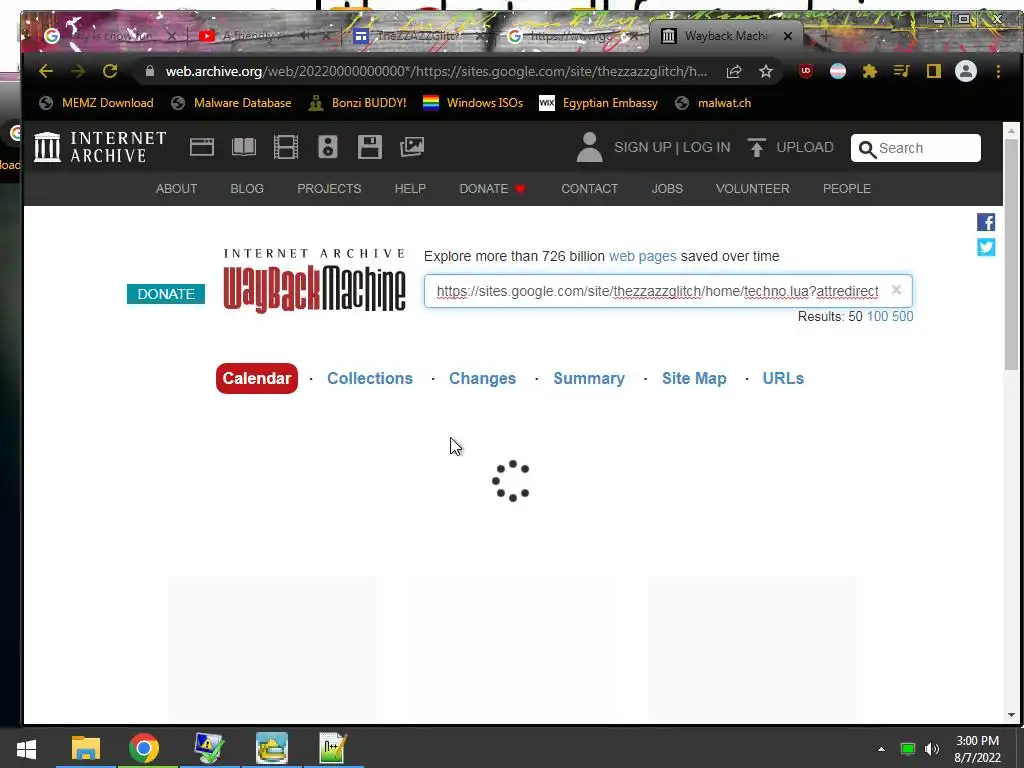Open Bonzi BUDDY! bookmark

357,103
